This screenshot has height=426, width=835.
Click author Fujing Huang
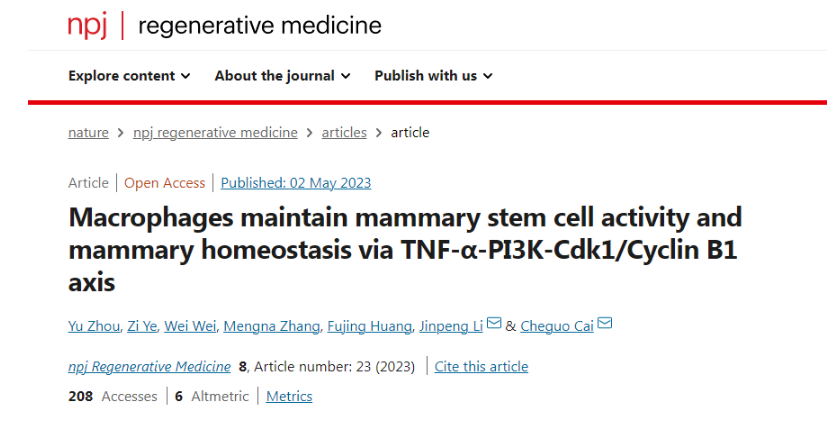pyautogui.click(x=370, y=326)
